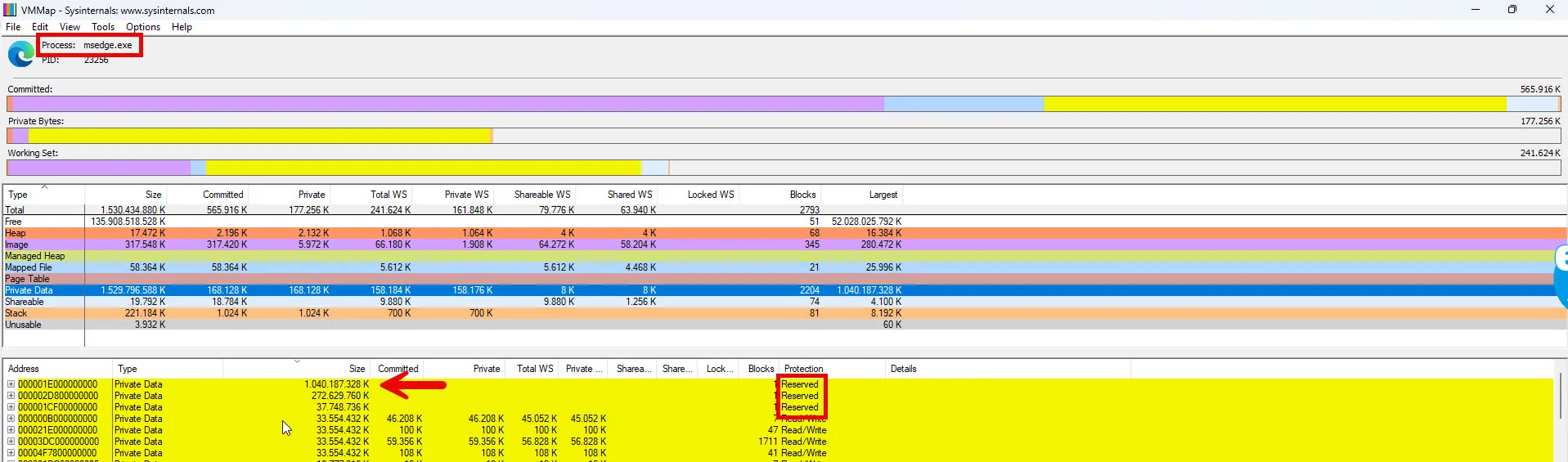Minimize the VMMap window

[1475, 10]
